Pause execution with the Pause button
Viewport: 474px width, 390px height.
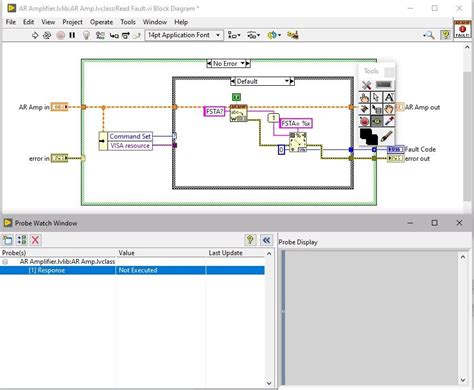pos(72,35)
